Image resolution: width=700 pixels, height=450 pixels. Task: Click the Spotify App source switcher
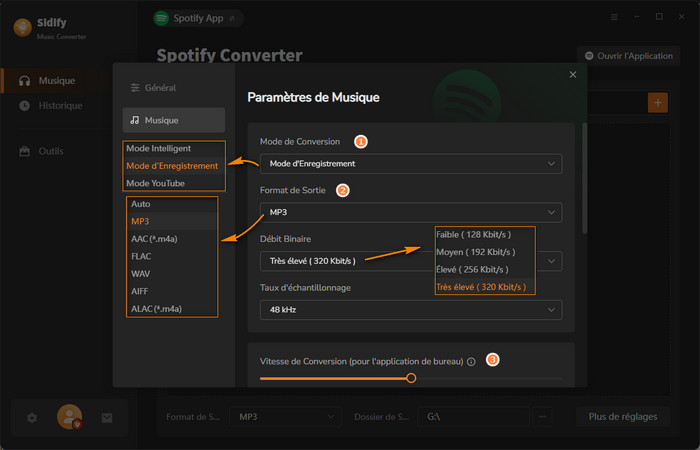tap(198, 18)
